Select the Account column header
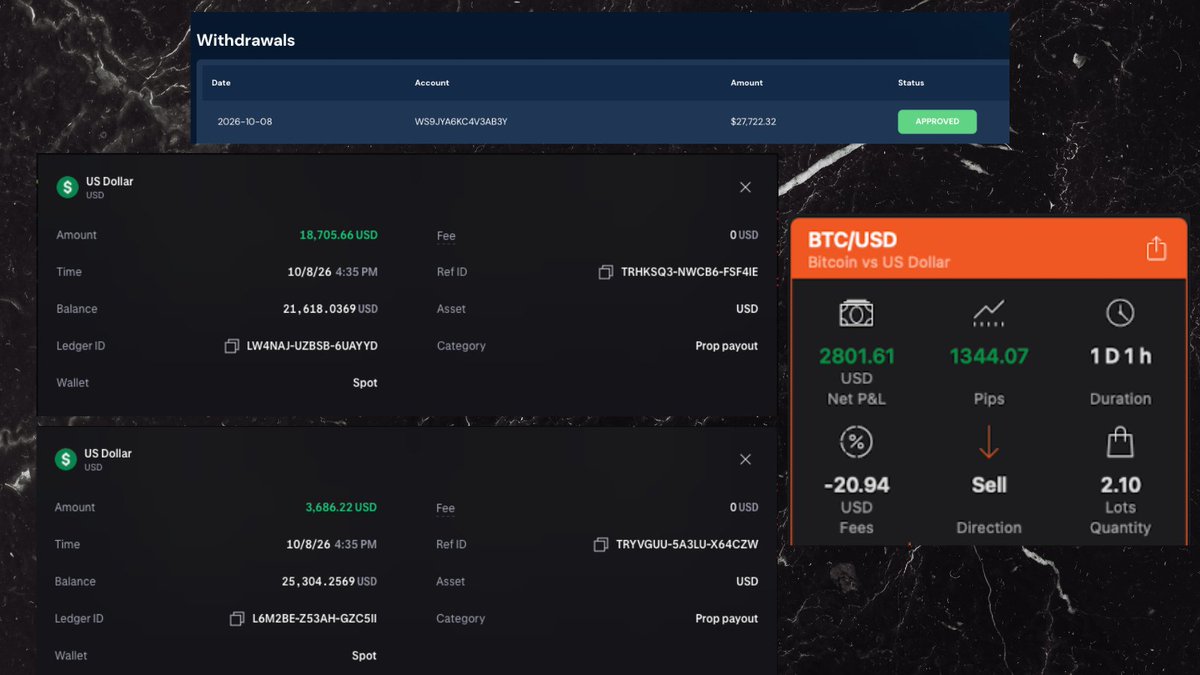The width and height of the screenshot is (1200, 675). tap(432, 83)
